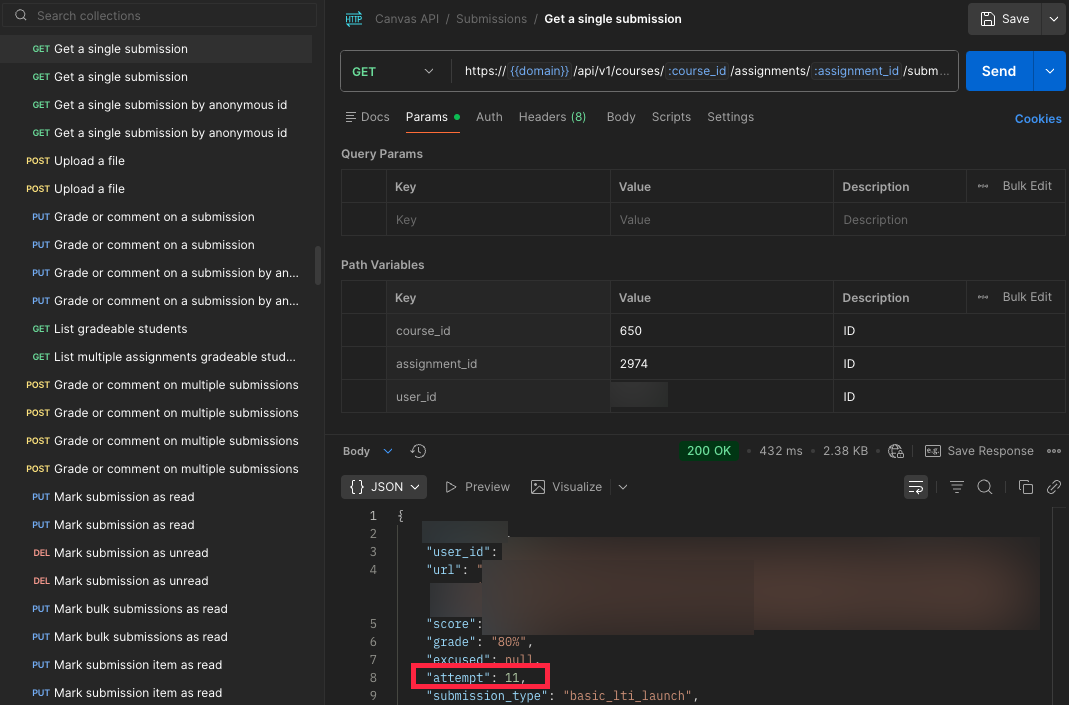Click the blue Send button

click(999, 71)
